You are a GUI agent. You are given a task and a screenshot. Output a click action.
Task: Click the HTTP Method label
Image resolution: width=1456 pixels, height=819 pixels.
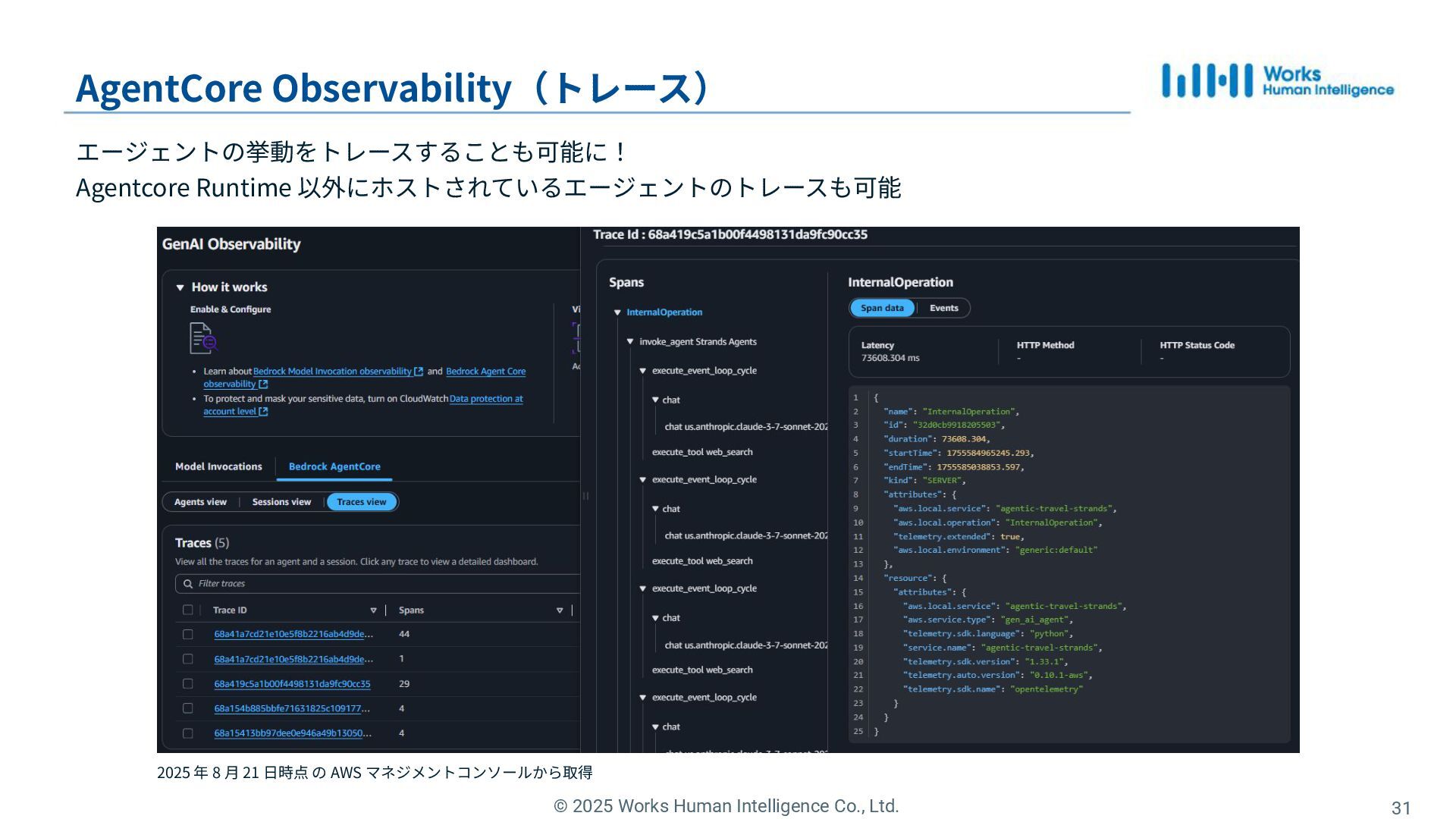tap(1045, 345)
